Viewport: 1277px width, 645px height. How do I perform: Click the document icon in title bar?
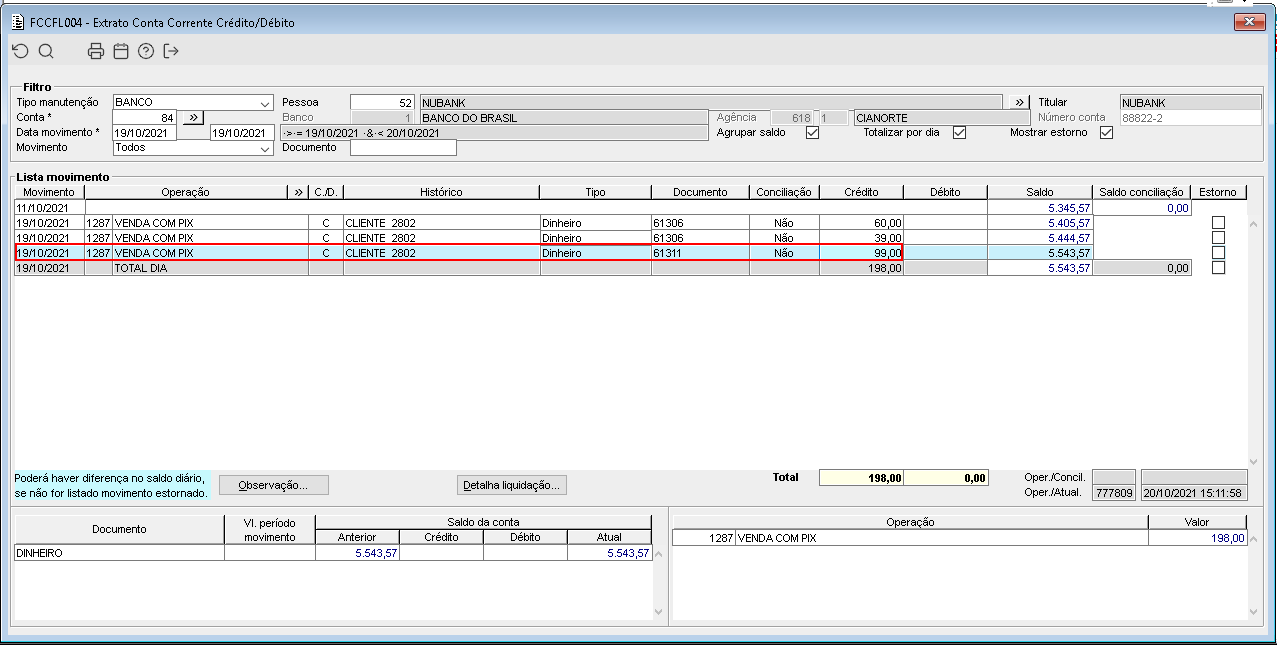(x=17, y=22)
